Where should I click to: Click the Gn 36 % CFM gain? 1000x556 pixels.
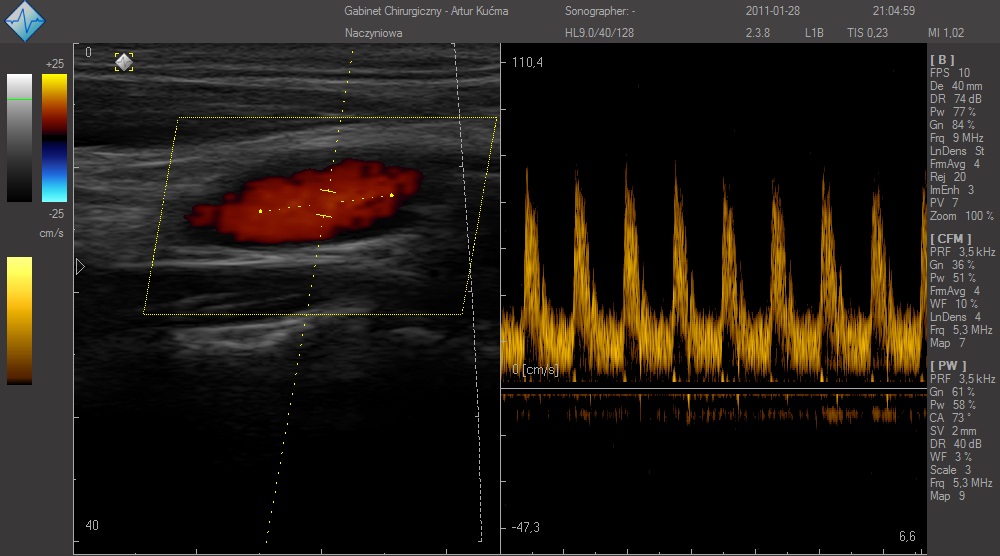pos(952,265)
